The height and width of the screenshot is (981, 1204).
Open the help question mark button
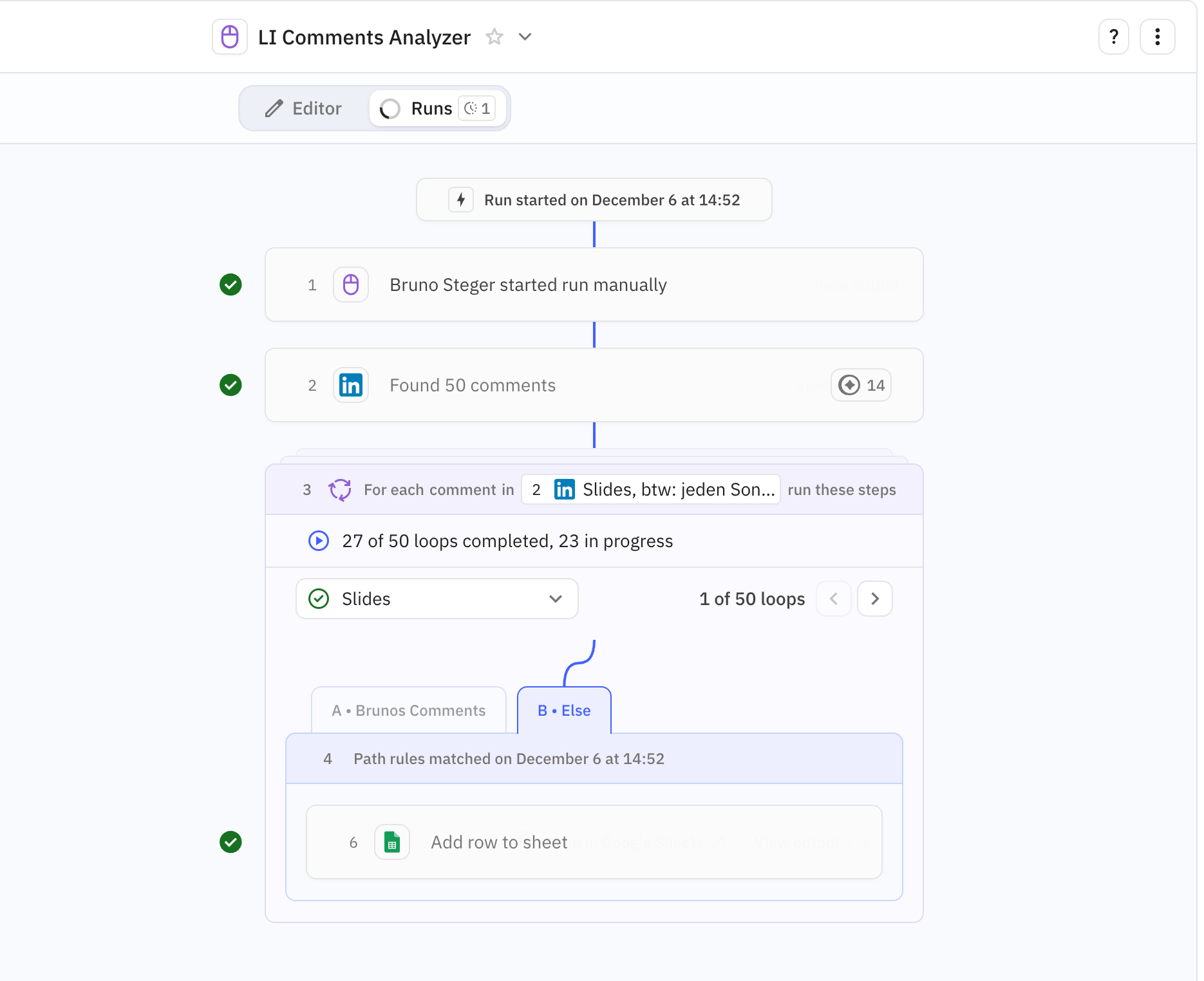point(1113,37)
